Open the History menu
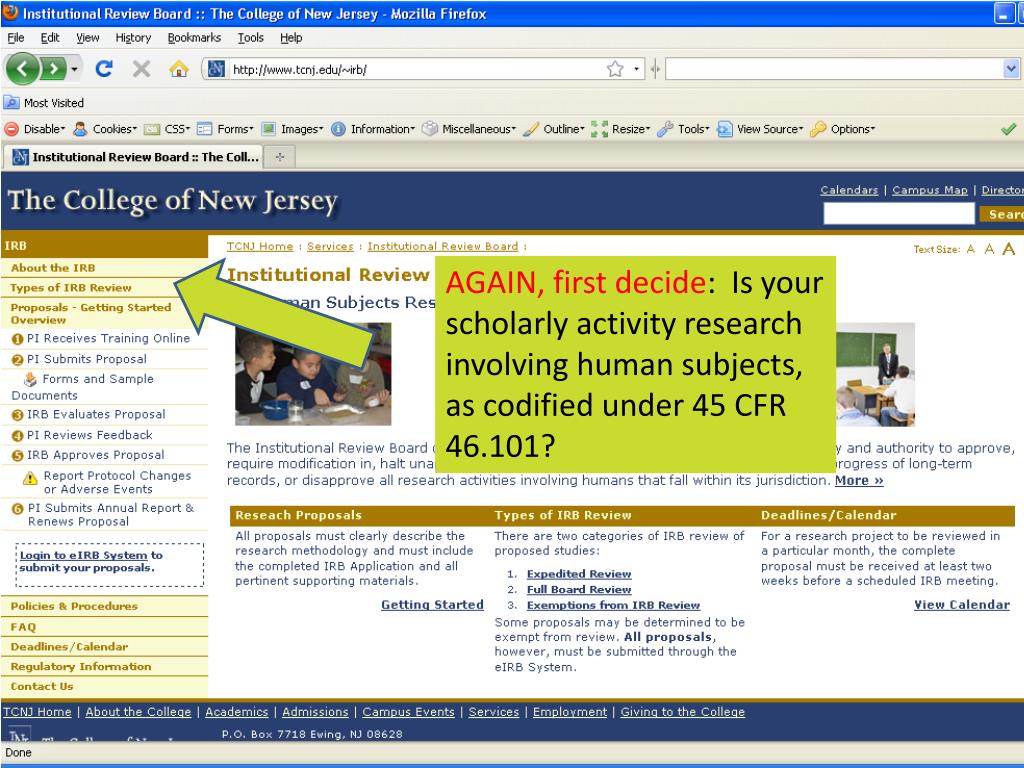1024x768 pixels. pos(133,37)
